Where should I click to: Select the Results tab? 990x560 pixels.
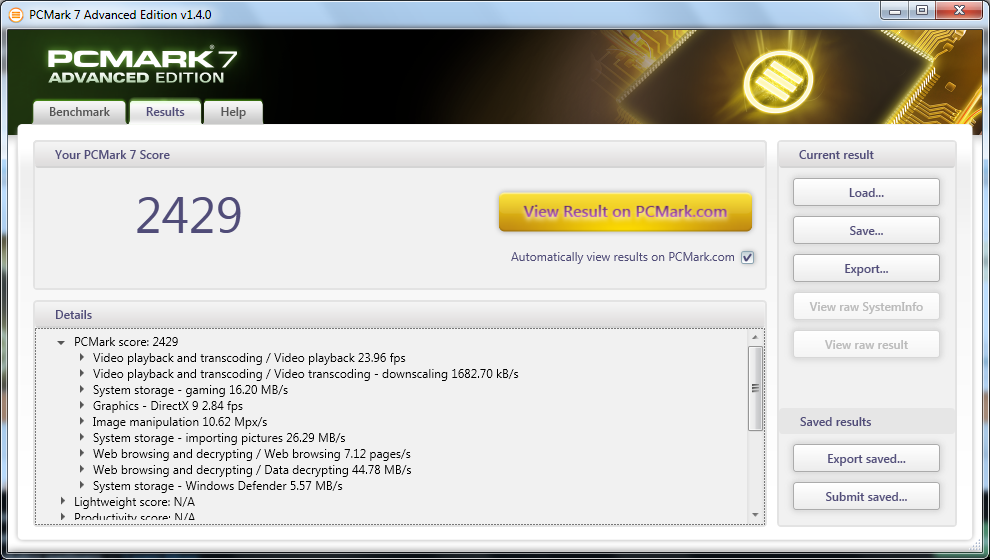[x=165, y=112]
